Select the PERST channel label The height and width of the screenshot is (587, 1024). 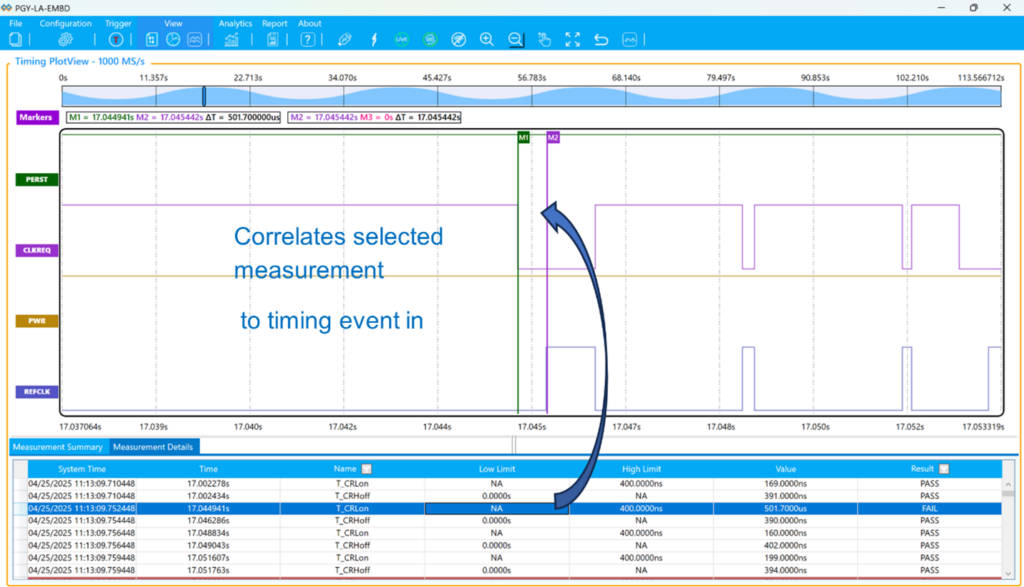point(37,180)
